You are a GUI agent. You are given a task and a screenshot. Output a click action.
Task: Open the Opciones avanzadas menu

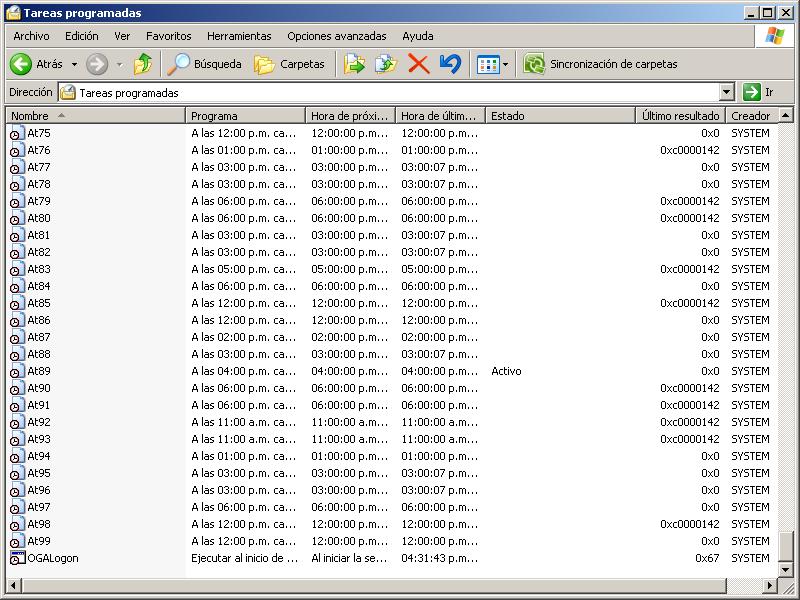336,36
